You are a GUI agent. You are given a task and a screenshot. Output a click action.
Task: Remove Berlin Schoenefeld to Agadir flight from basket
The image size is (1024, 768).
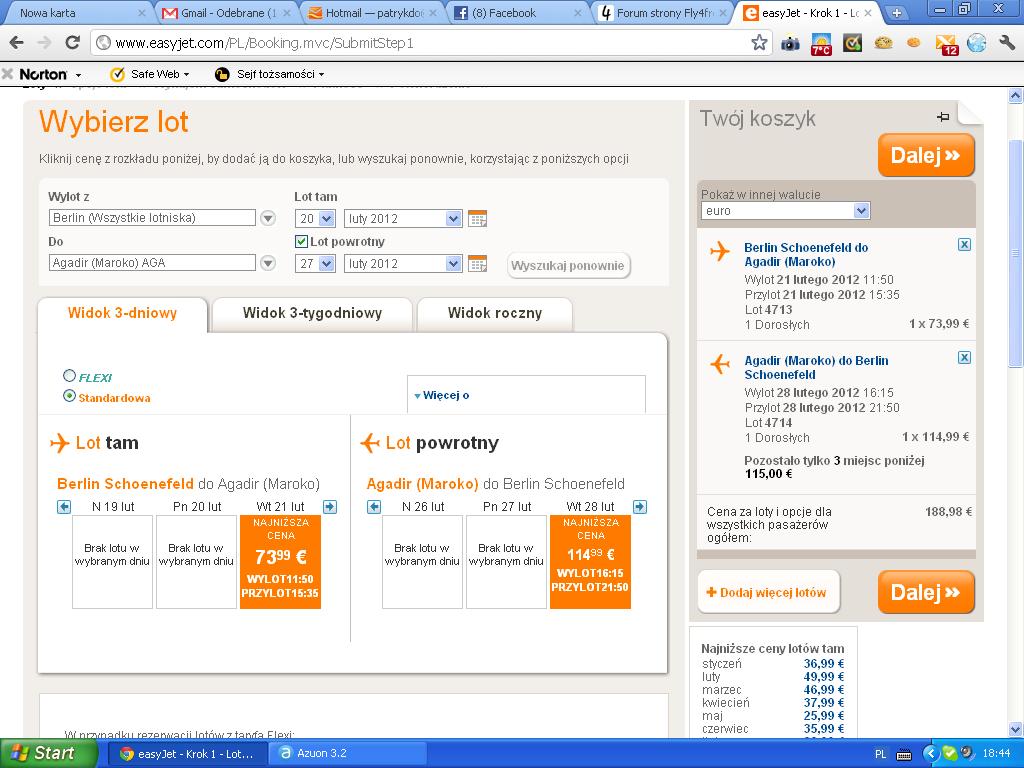(x=964, y=245)
